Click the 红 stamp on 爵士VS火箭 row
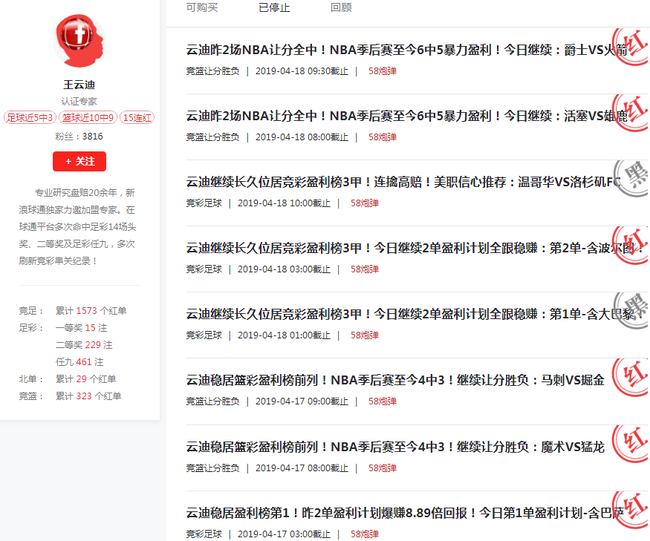650x541 pixels. click(631, 46)
